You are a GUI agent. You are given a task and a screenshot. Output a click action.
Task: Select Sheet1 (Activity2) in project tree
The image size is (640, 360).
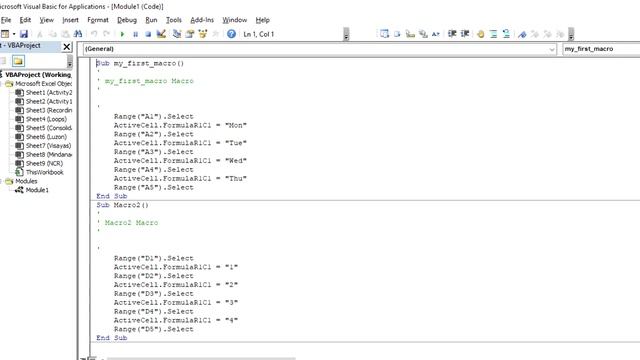click(x=44, y=93)
